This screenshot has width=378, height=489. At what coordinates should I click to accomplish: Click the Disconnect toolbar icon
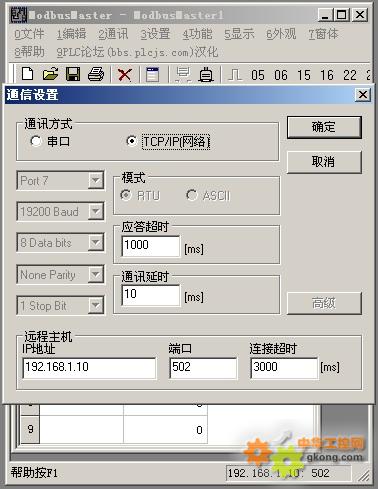pos(206,74)
